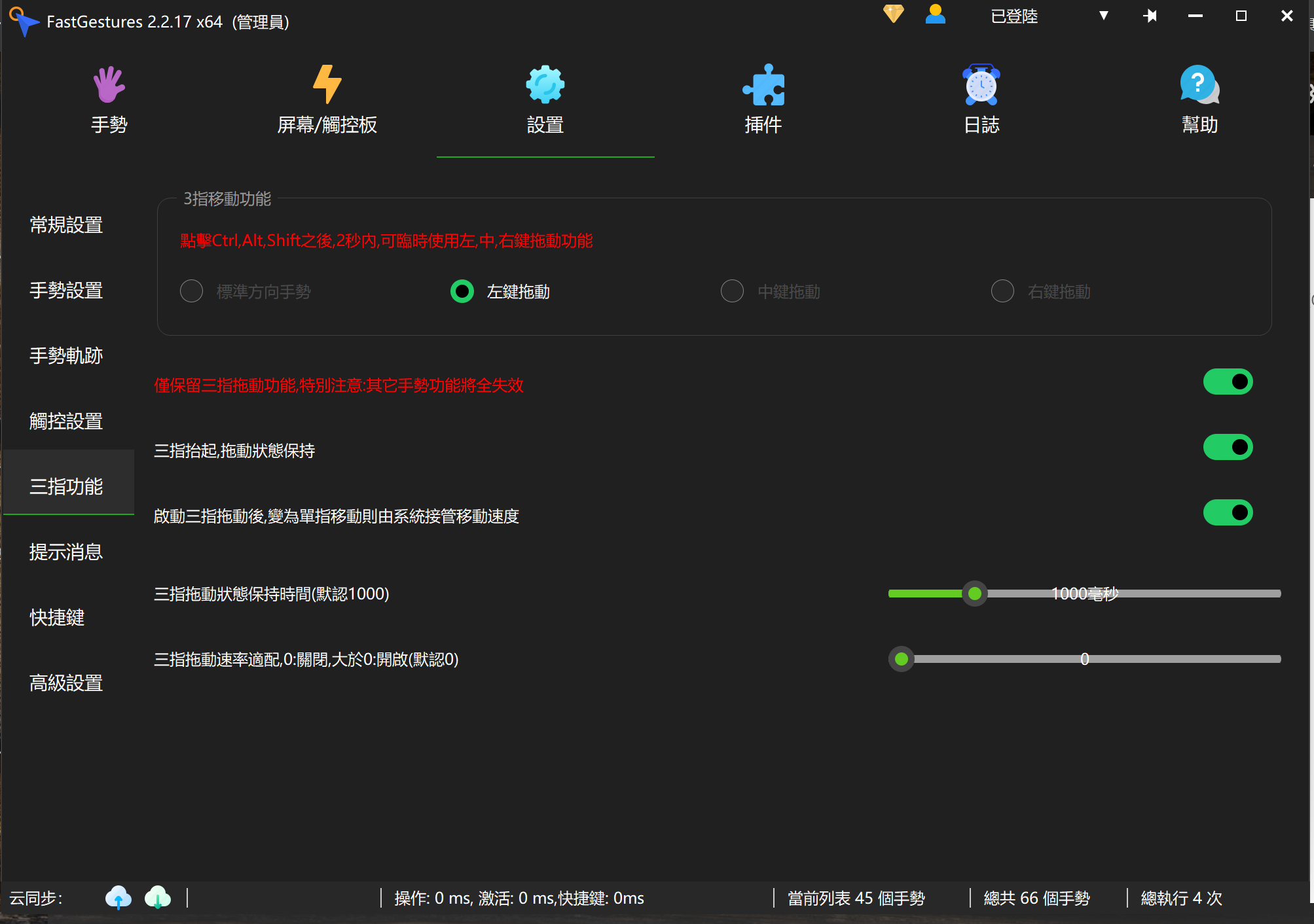The height and width of the screenshot is (924, 1314).
Task: Click the user account avatar icon
Action: 936,14
